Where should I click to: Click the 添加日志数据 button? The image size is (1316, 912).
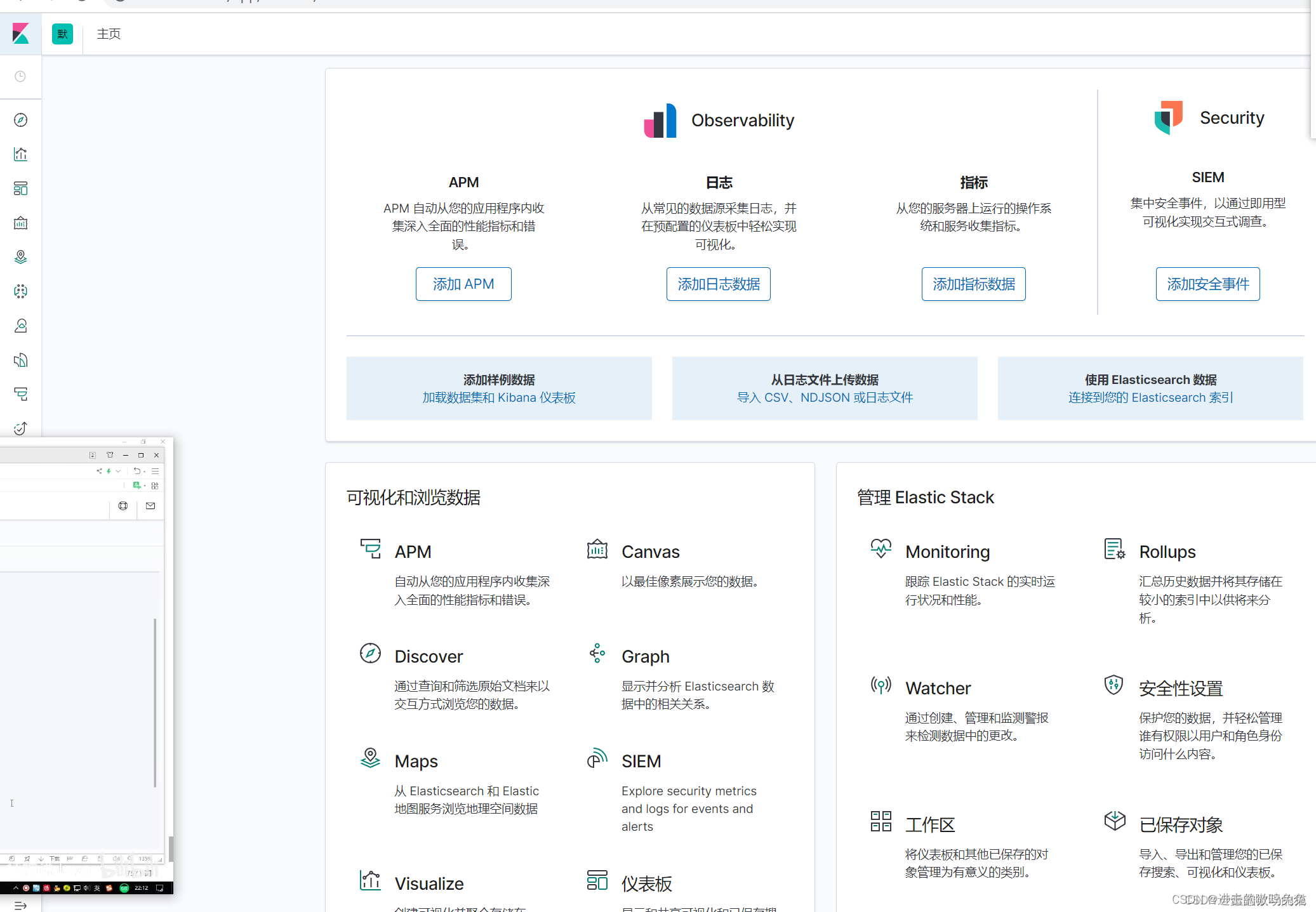(x=719, y=284)
